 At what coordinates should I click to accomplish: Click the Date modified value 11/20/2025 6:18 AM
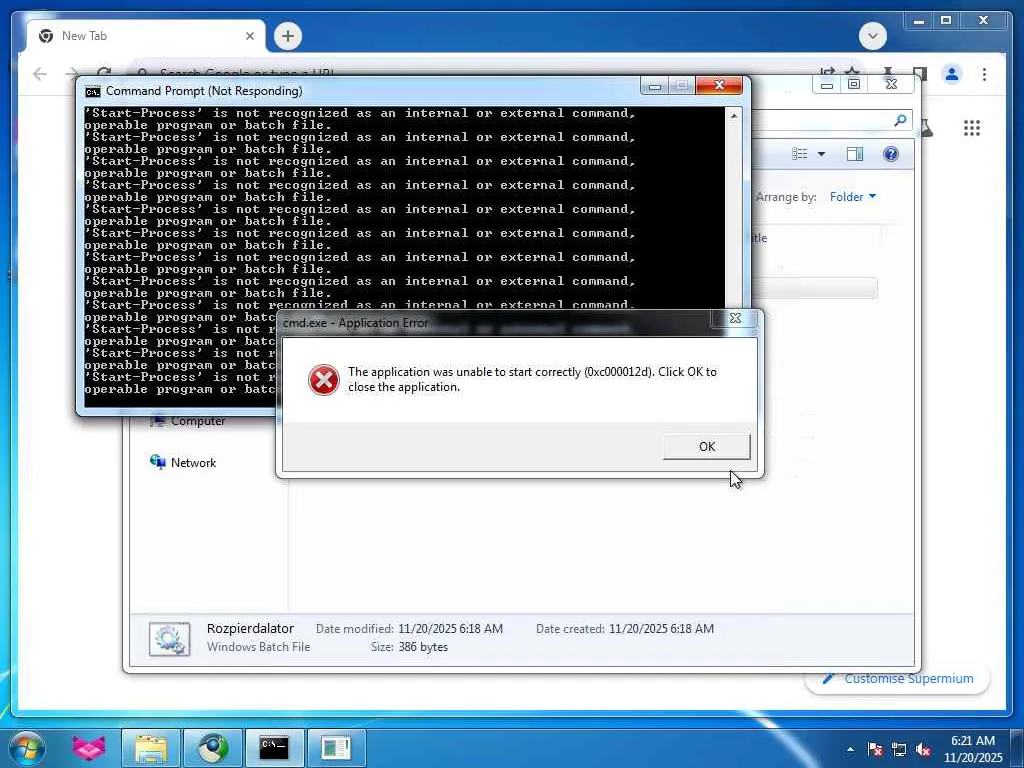[x=451, y=629]
